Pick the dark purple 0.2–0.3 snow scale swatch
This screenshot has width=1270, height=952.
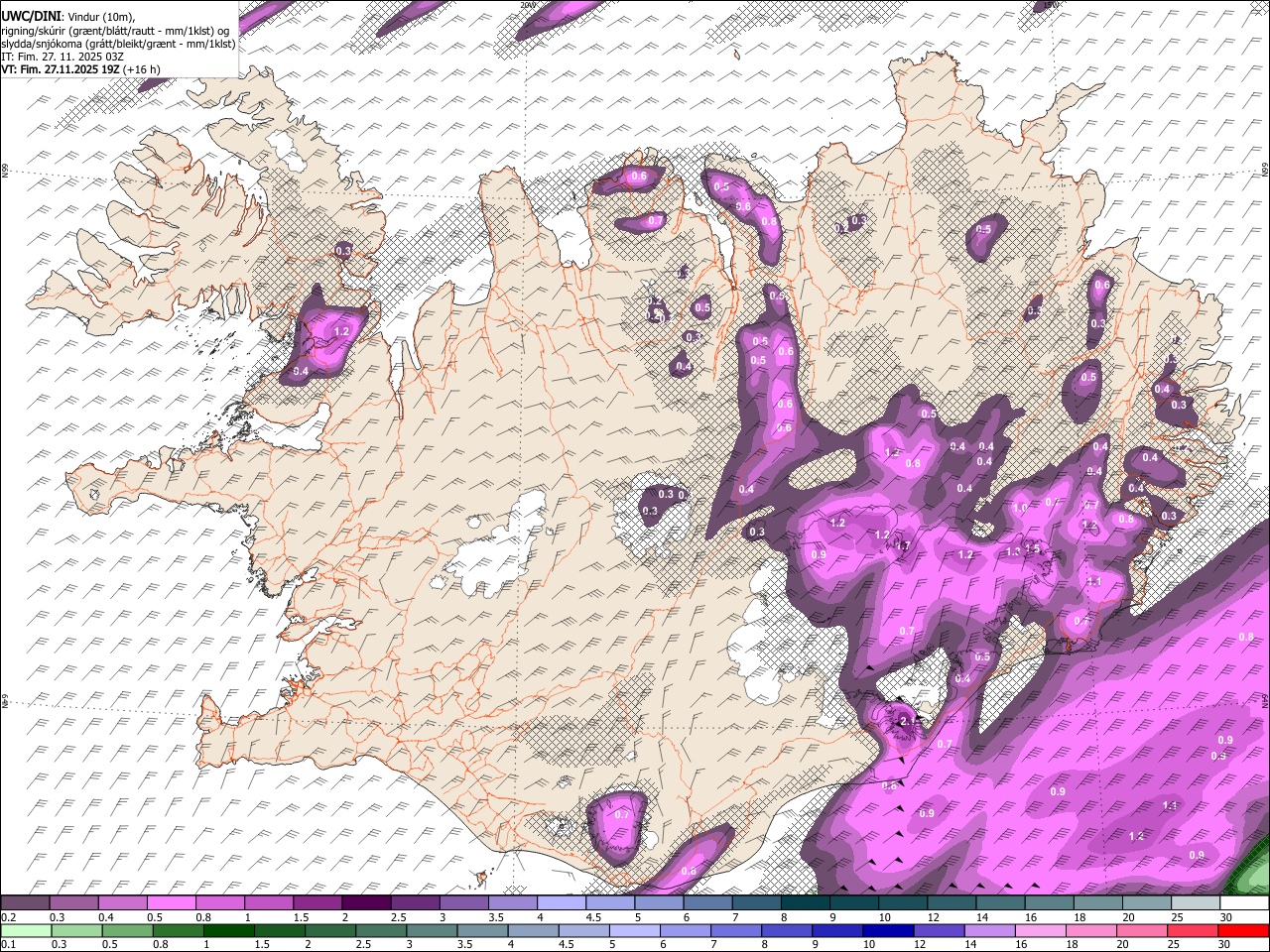25,903
